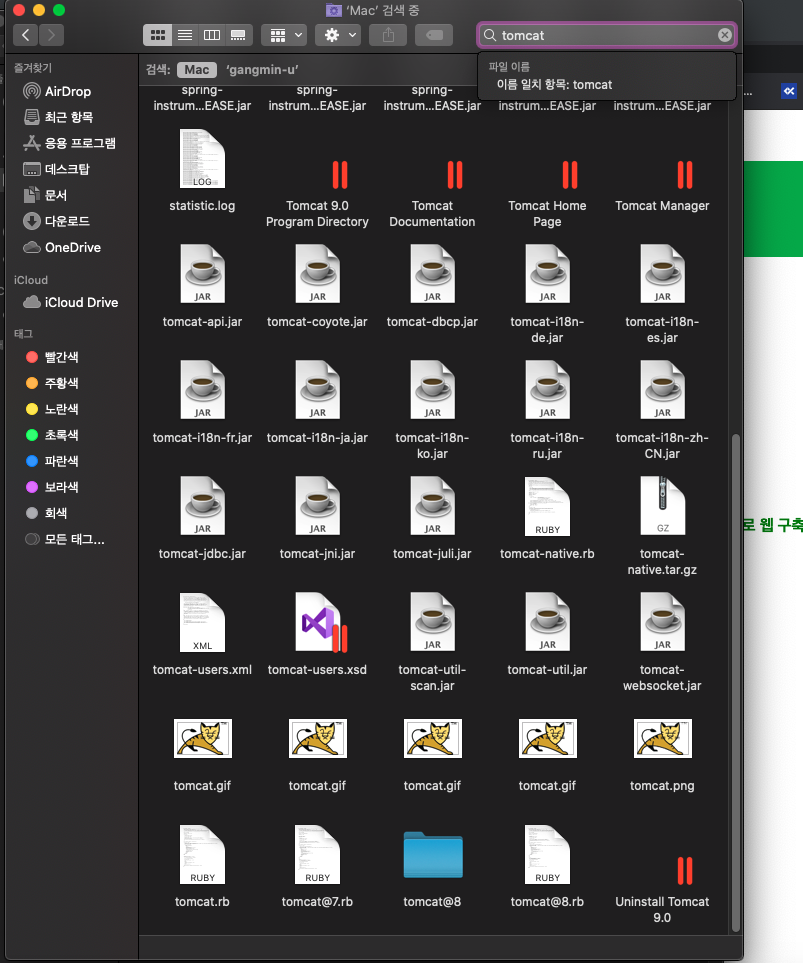Open the group-by arrangement dropdown
Viewport: 803px width, 963px height.
284,35
